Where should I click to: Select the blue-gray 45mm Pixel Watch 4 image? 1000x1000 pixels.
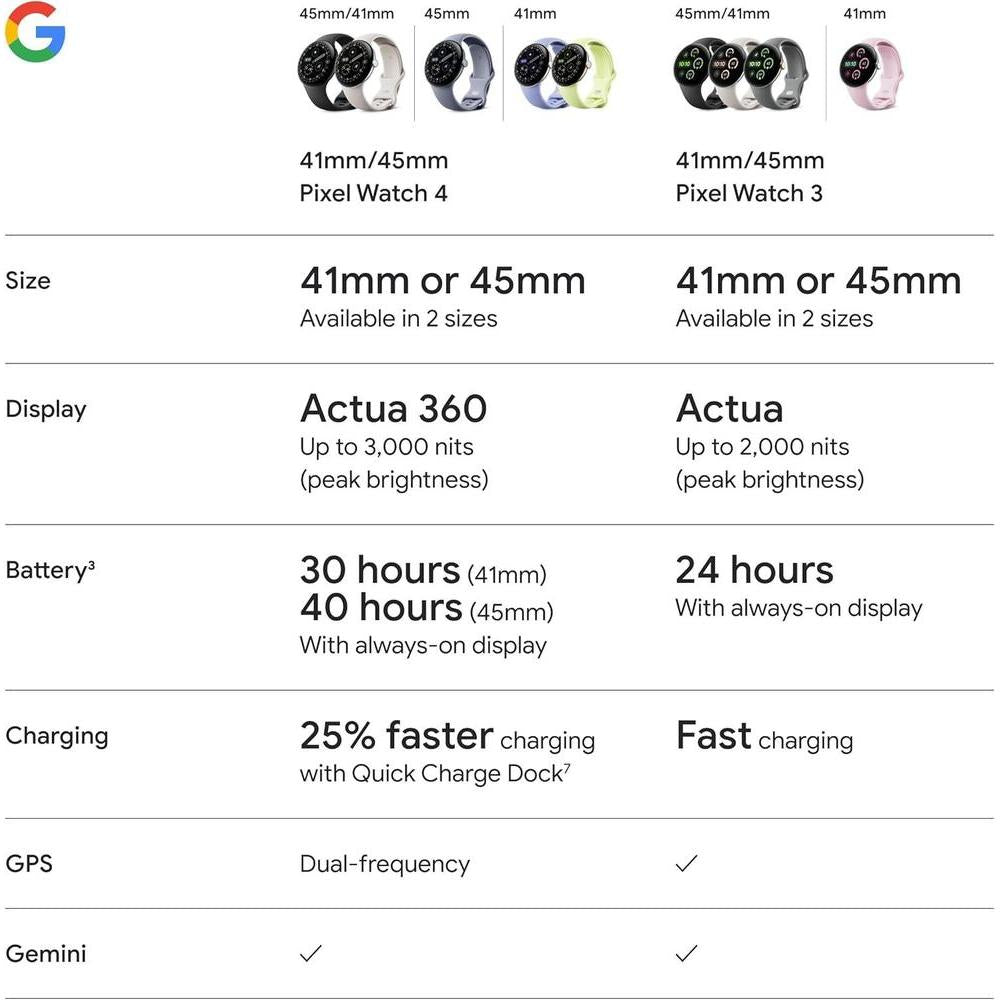tap(459, 72)
